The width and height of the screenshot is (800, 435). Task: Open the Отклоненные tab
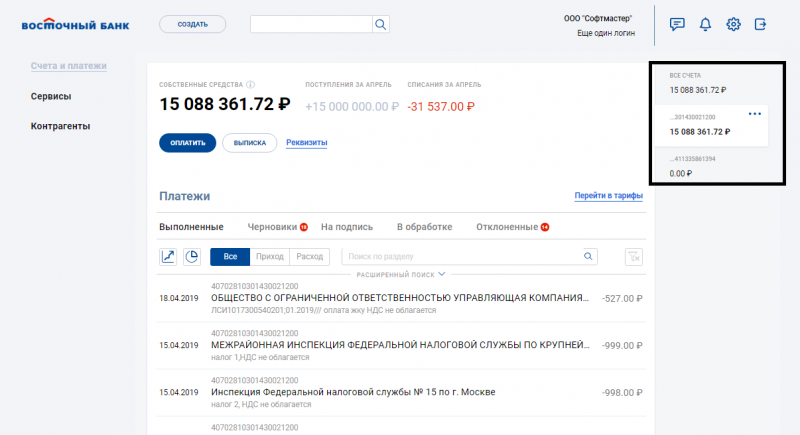click(507, 227)
